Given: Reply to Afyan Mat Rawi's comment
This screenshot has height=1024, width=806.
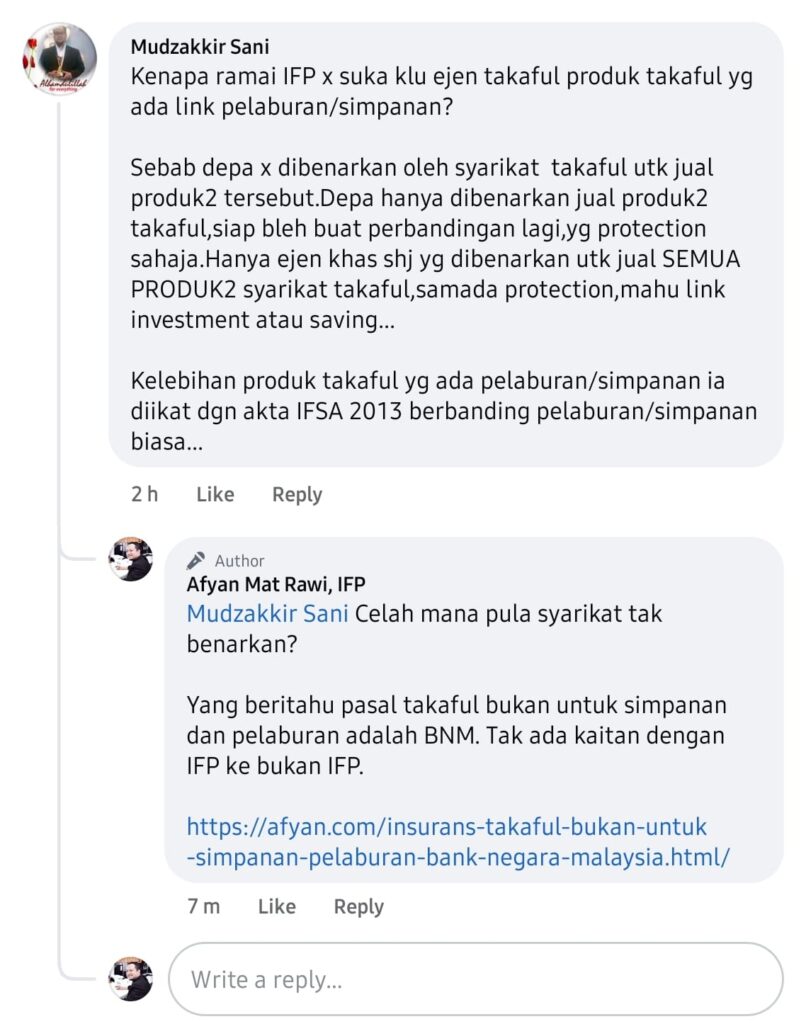Looking at the screenshot, I should [x=359, y=906].
